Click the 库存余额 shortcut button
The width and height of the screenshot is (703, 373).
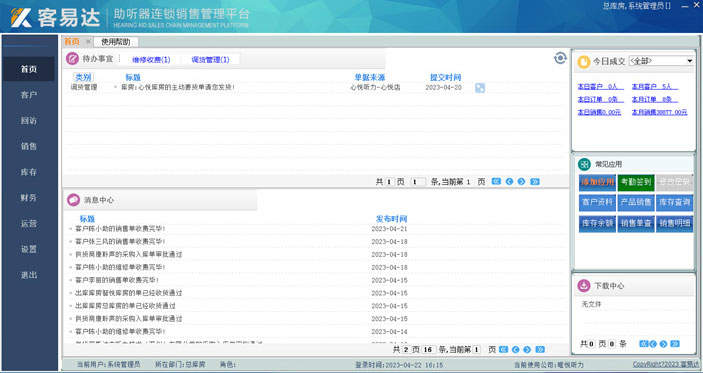click(597, 223)
